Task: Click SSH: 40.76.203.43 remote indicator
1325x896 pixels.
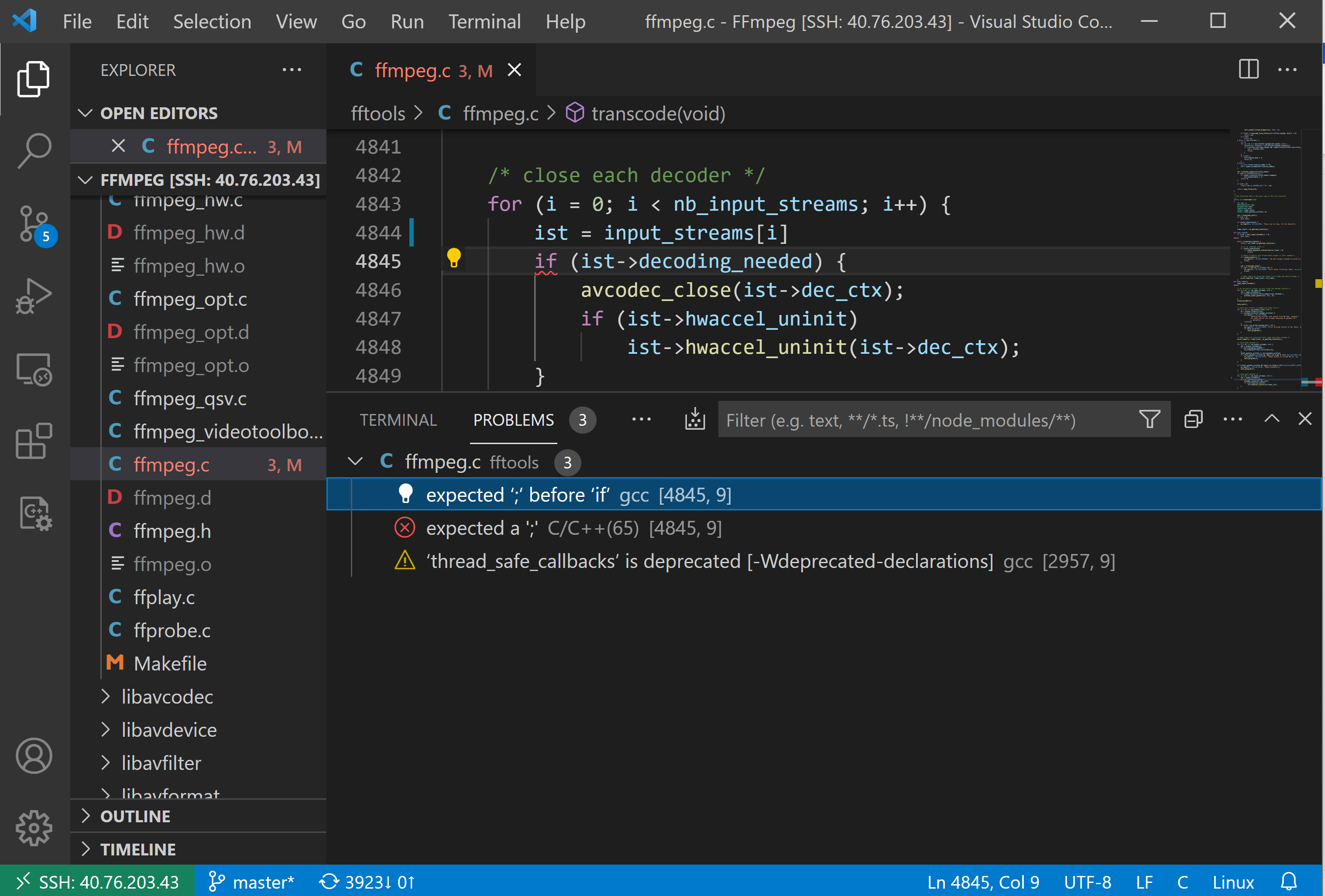Action: 97,882
